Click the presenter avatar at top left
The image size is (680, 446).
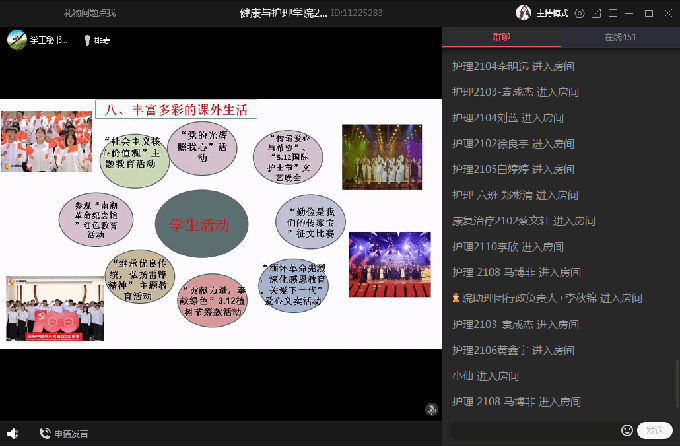coord(17,40)
